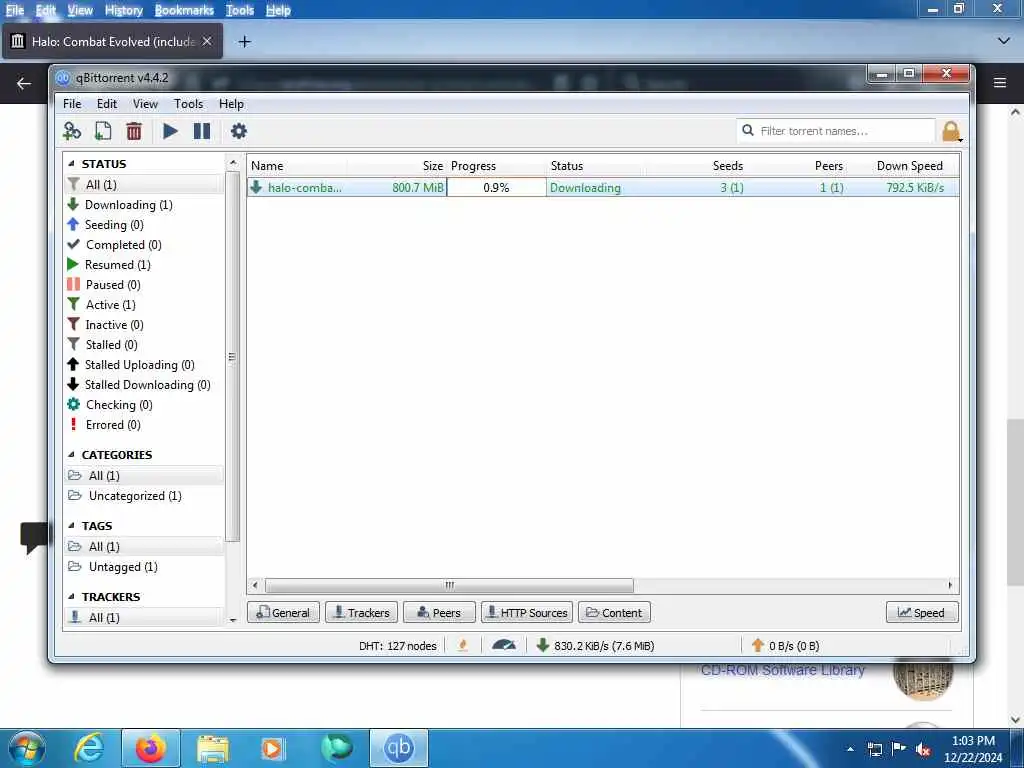Click the padlock lock-UI icon
This screenshot has width=1024, height=768.
pos(951,131)
